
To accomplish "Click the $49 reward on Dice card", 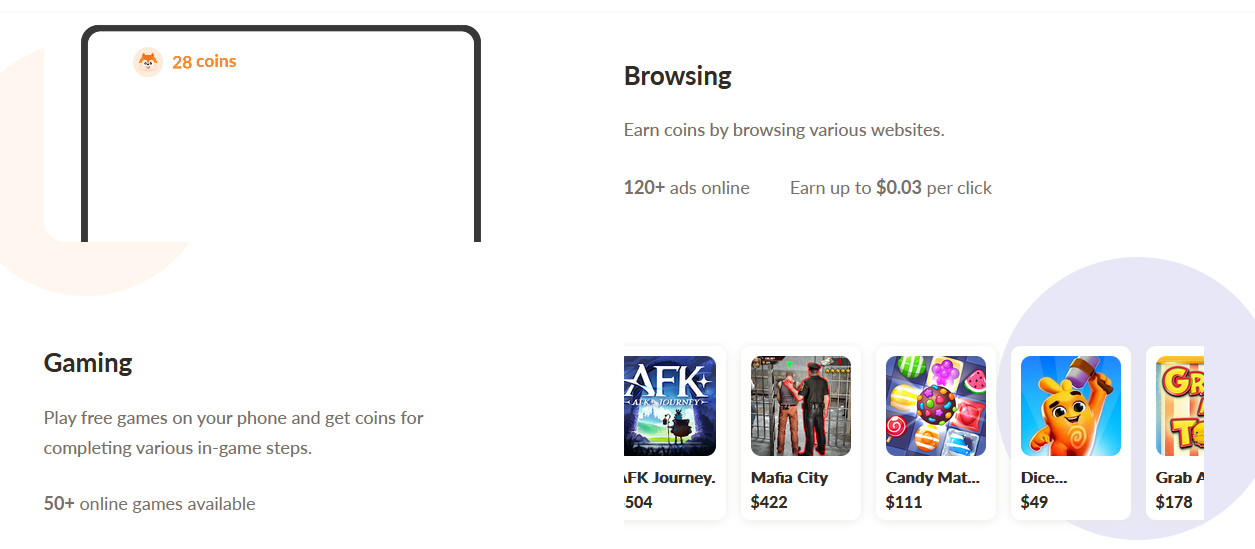I will click(x=1034, y=502).
